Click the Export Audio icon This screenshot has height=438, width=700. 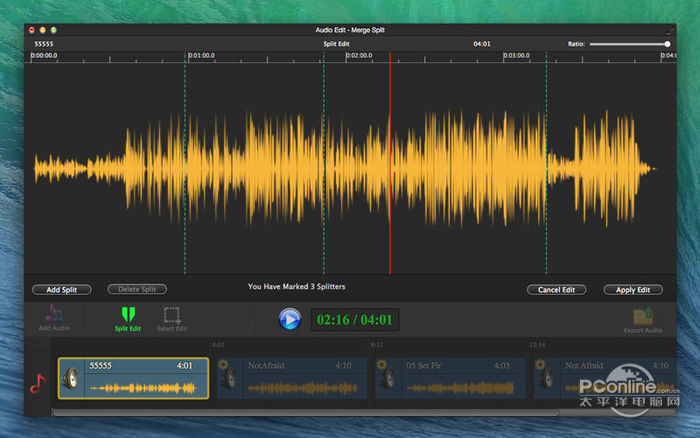pos(643,315)
